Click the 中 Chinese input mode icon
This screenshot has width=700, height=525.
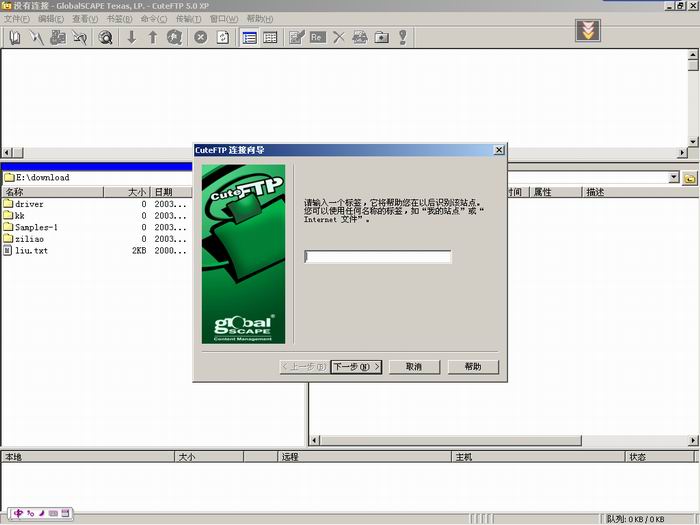[x=18, y=513]
